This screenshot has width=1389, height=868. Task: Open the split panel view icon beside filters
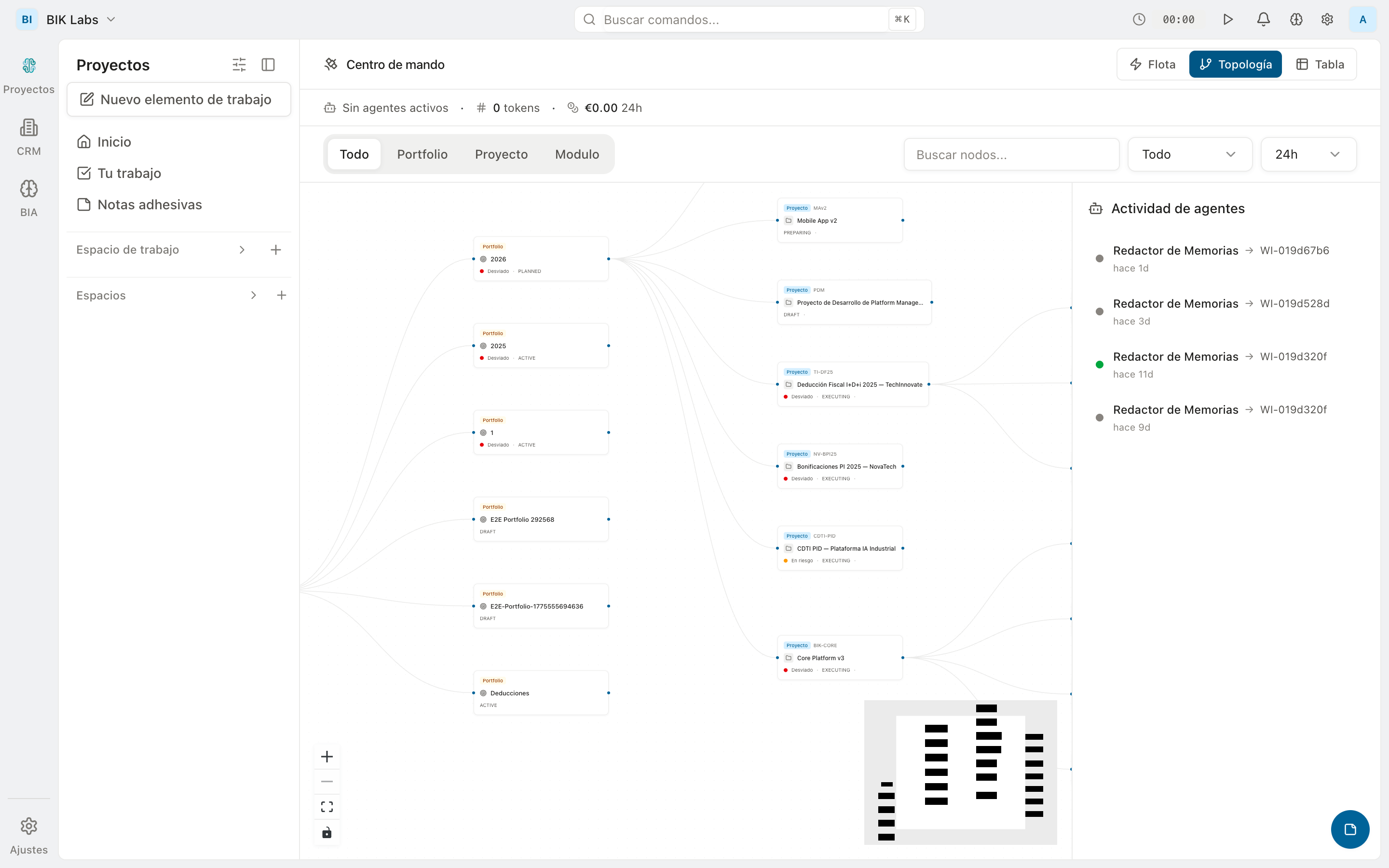pyautogui.click(x=268, y=64)
